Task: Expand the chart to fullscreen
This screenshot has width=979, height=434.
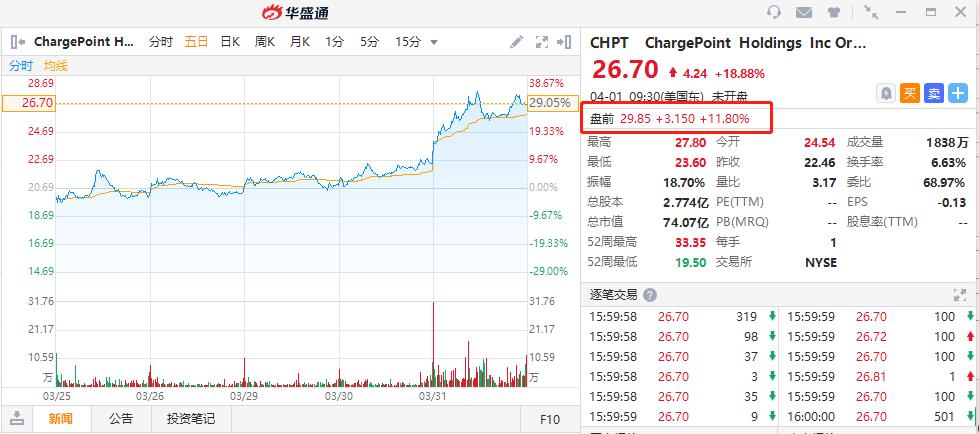Action: click(x=542, y=42)
